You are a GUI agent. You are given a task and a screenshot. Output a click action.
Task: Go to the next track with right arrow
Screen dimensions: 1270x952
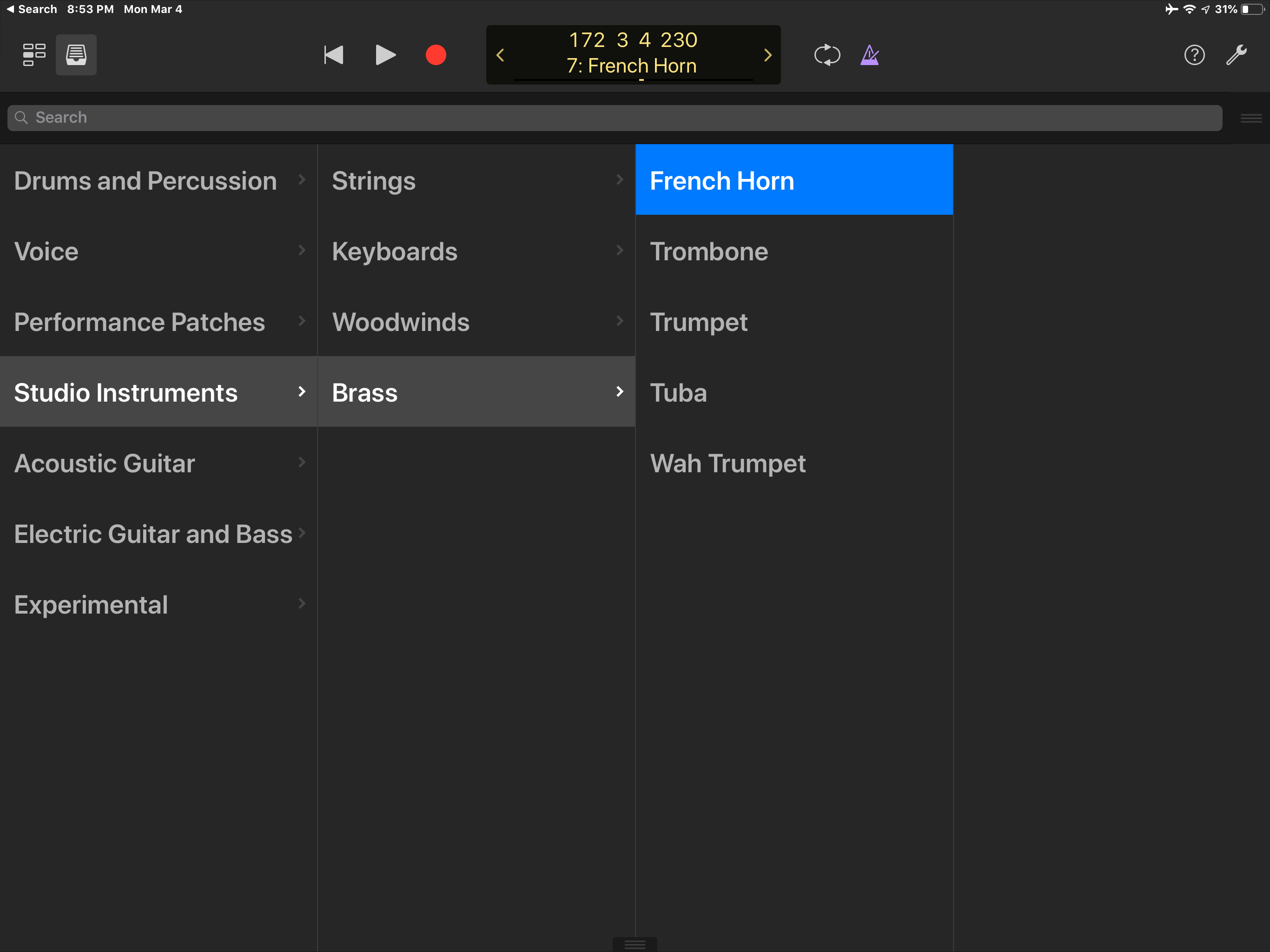(767, 55)
